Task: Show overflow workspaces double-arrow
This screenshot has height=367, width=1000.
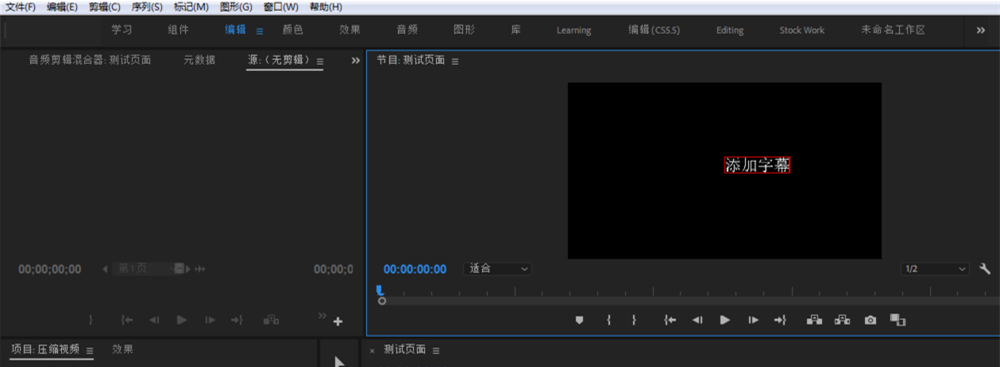Action: click(x=981, y=30)
